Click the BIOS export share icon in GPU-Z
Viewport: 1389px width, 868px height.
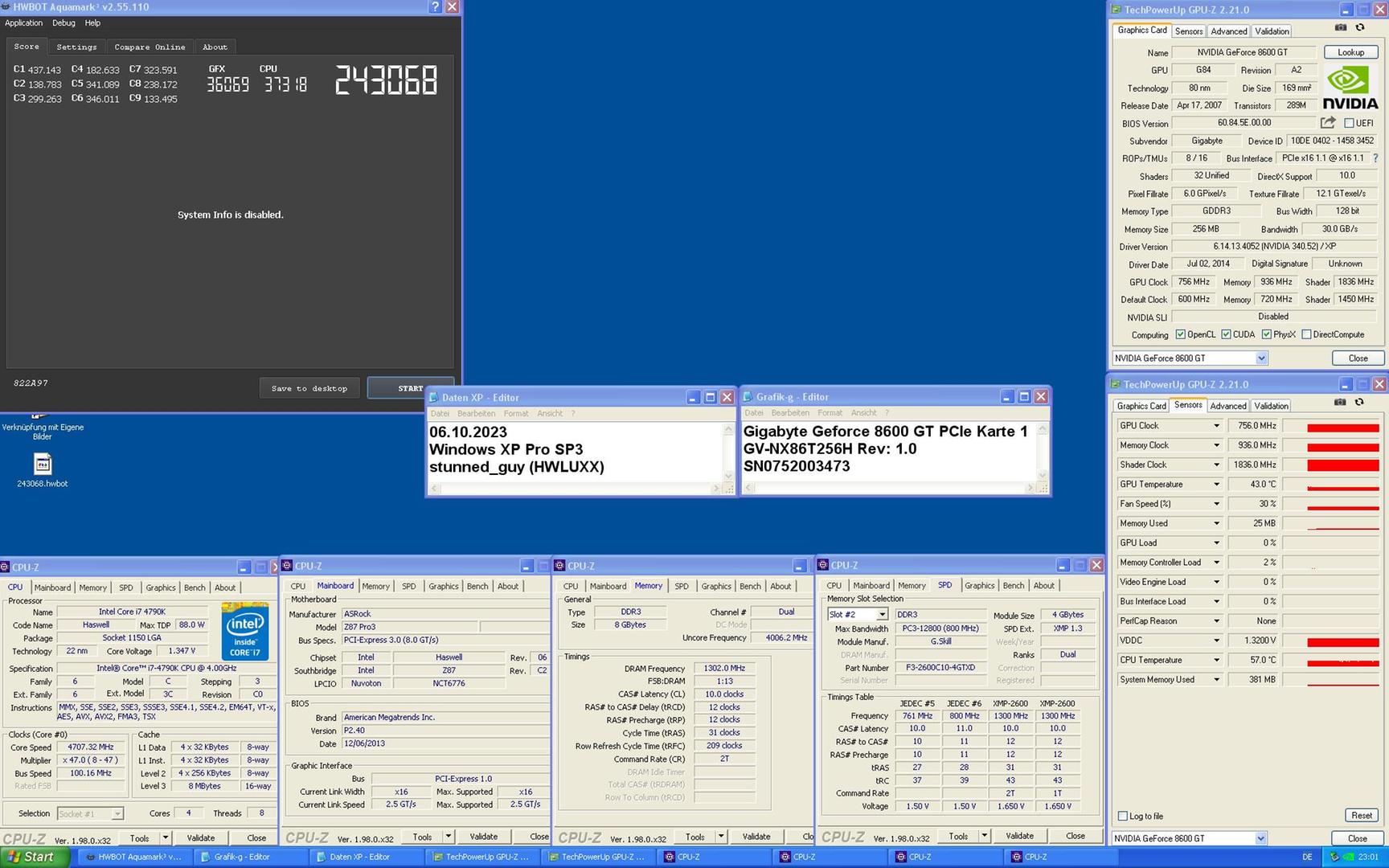pos(1328,122)
